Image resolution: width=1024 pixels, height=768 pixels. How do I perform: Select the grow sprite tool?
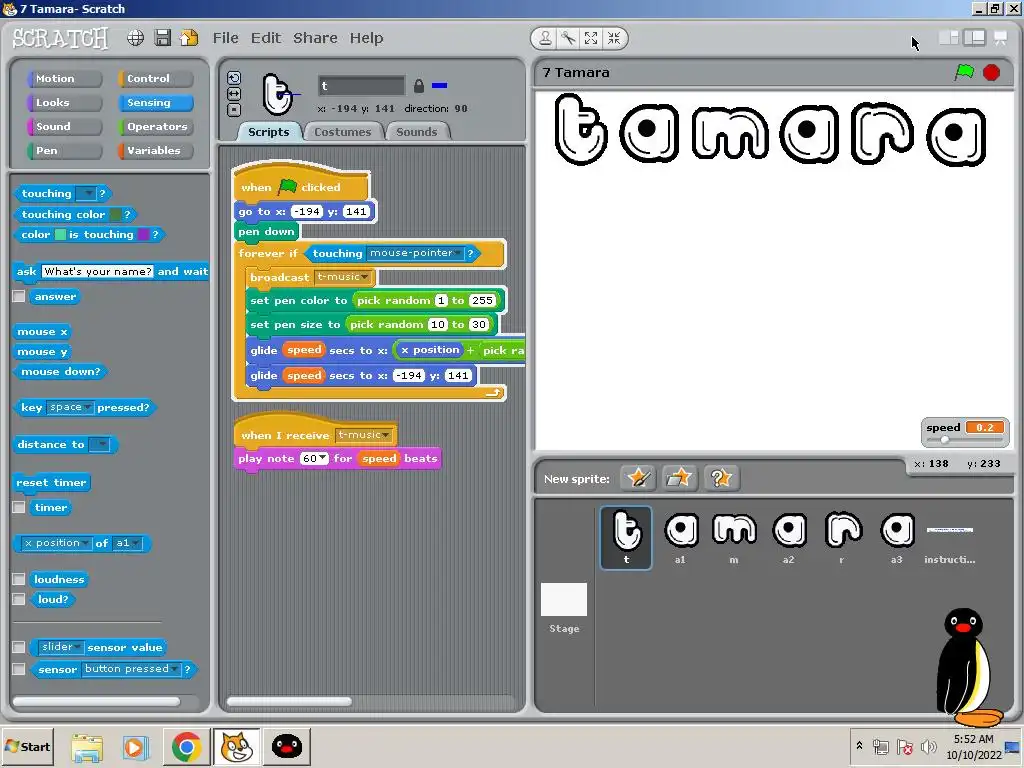point(591,39)
